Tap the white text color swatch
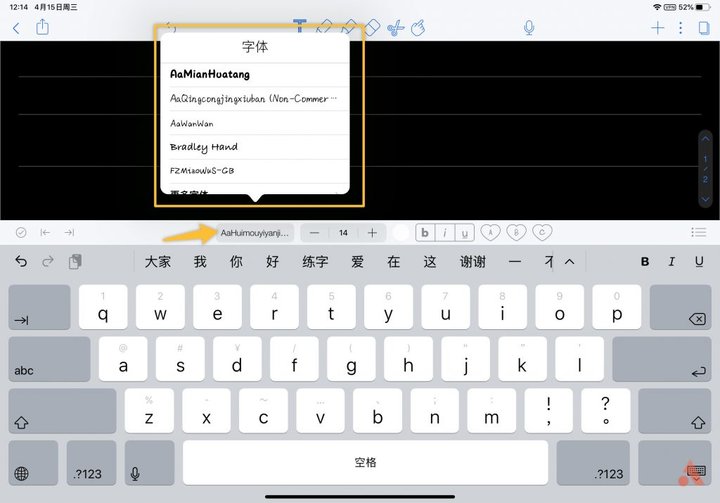Viewport: 720px width, 503px height. pyautogui.click(x=401, y=233)
